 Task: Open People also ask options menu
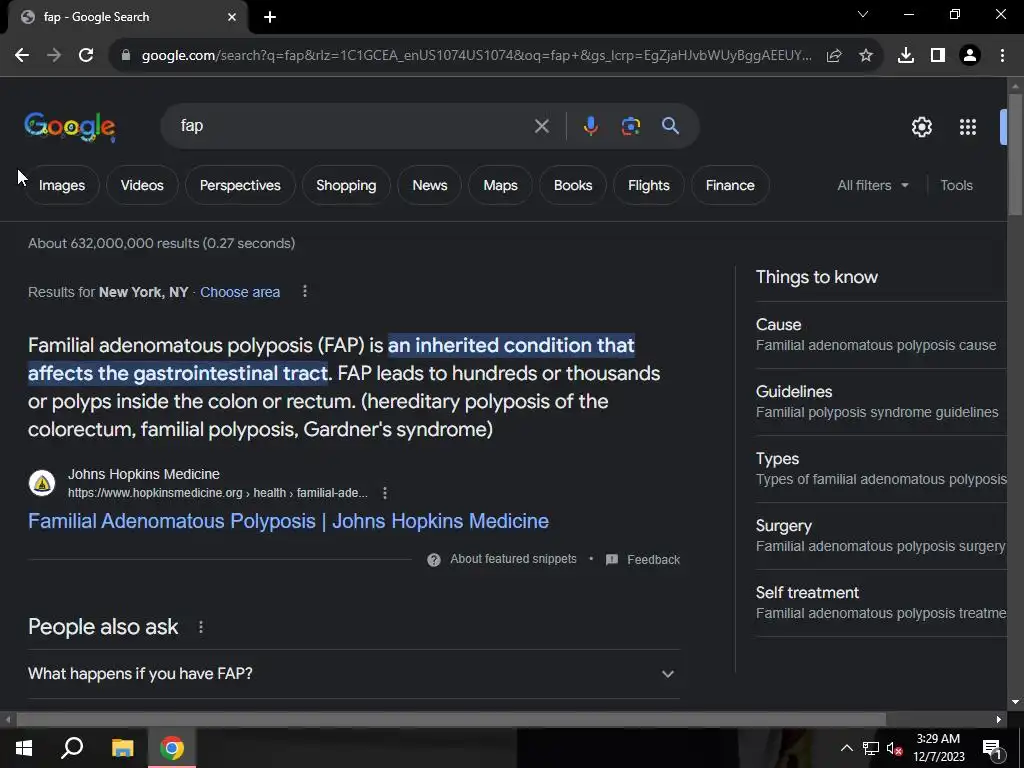tap(200, 627)
